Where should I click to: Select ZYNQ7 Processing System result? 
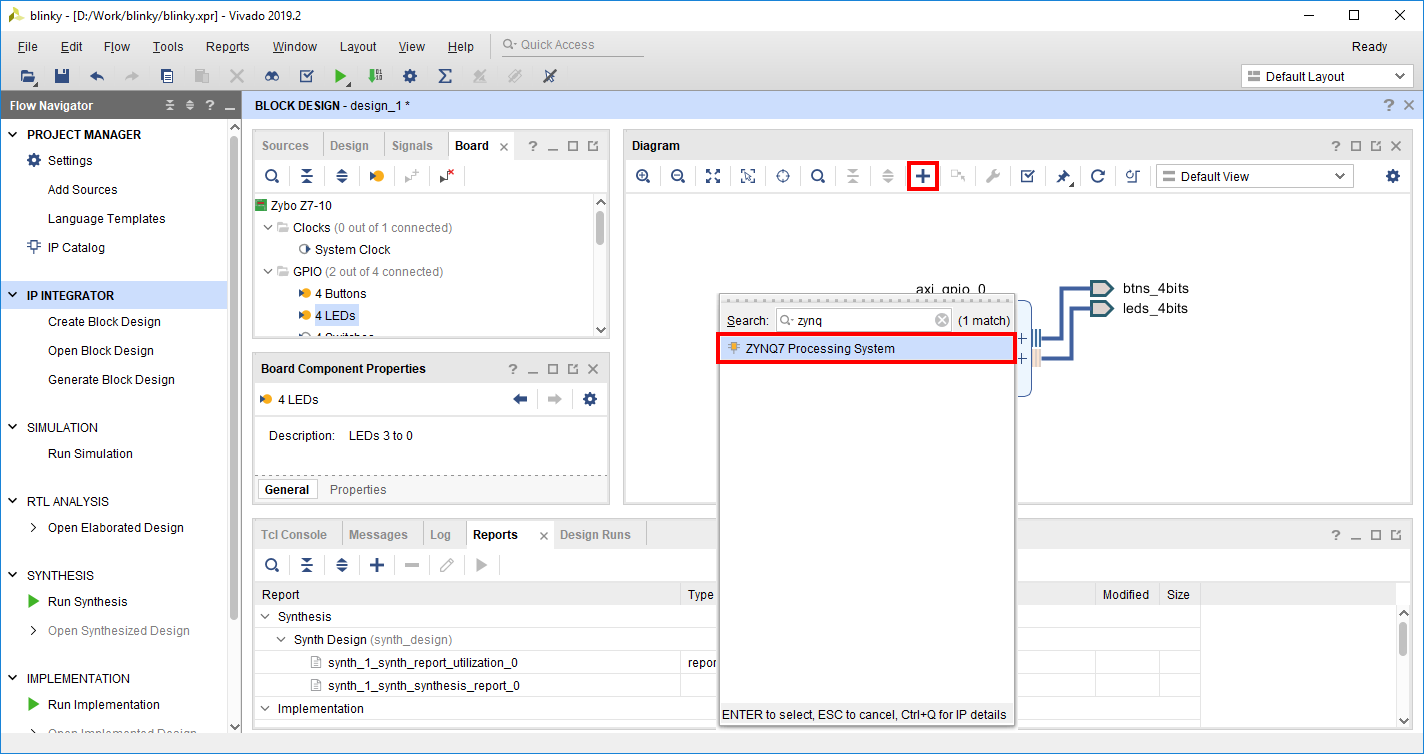pos(867,348)
